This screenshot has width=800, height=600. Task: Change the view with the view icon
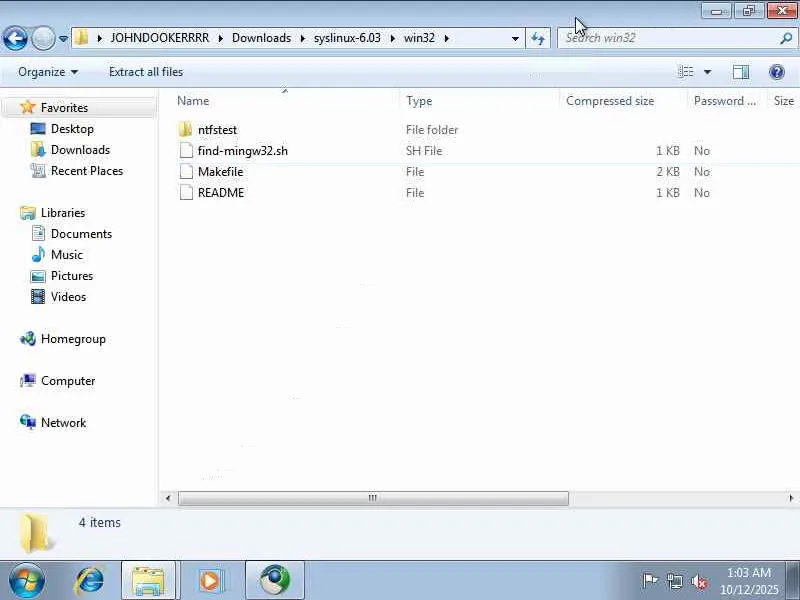click(686, 72)
